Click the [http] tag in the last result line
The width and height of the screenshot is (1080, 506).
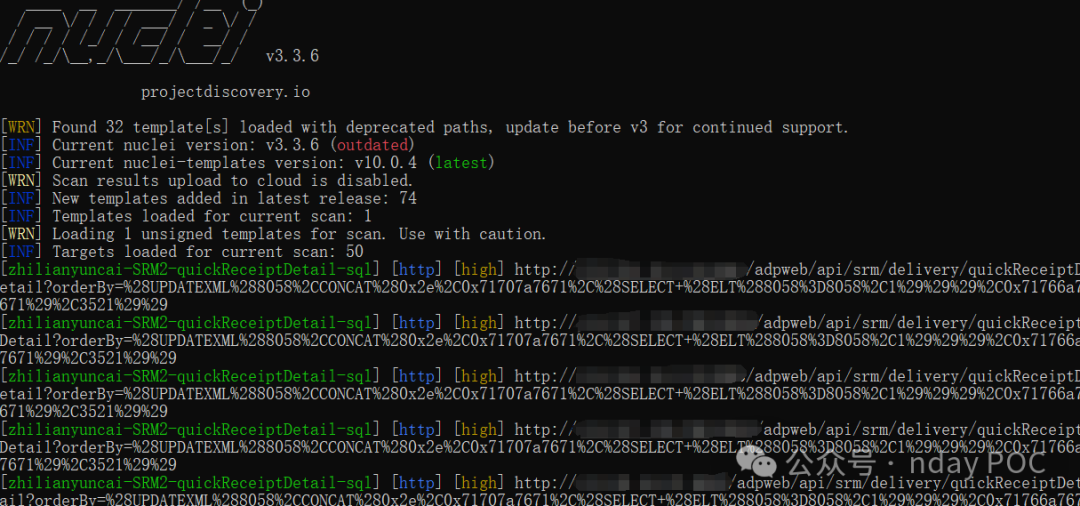pos(417,483)
